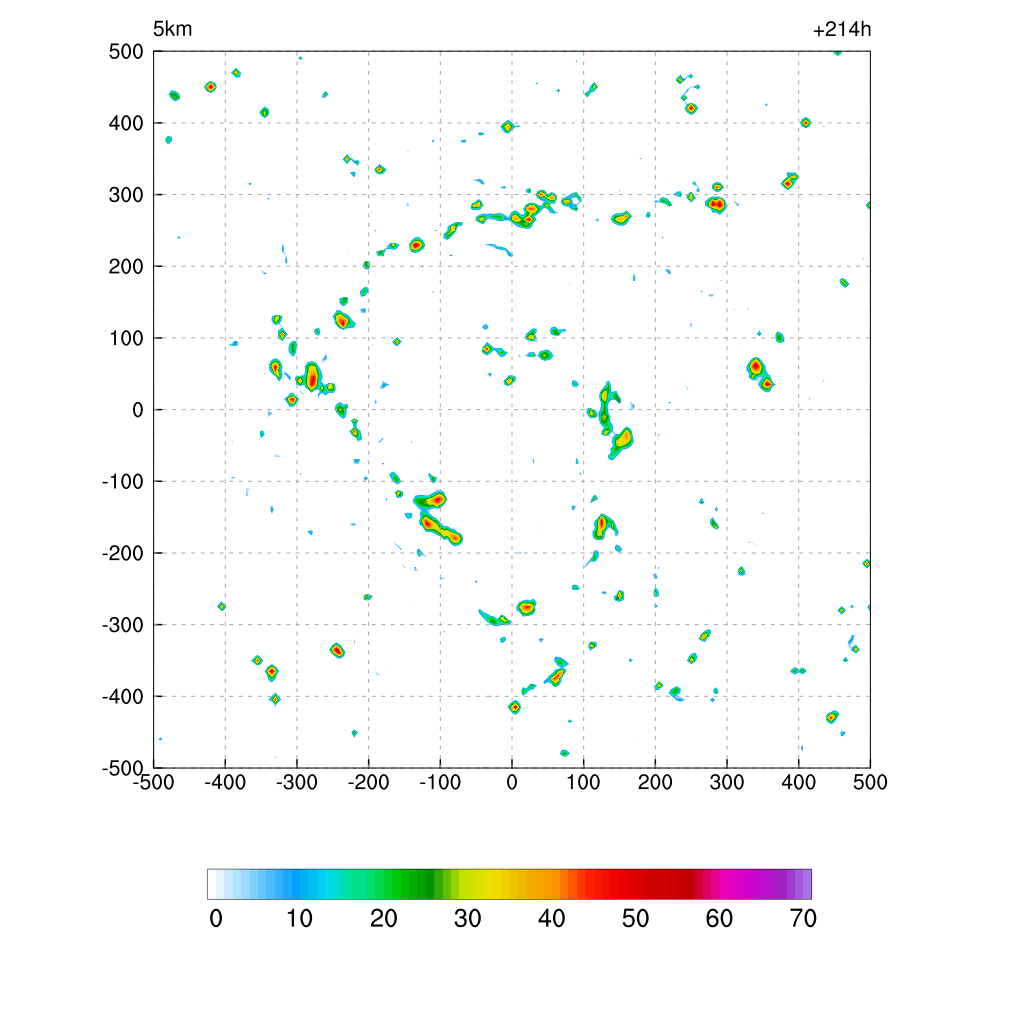This screenshot has width=1024, height=1024.
Task: Click the x-axis tick label "100"
Action: tap(583, 782)
